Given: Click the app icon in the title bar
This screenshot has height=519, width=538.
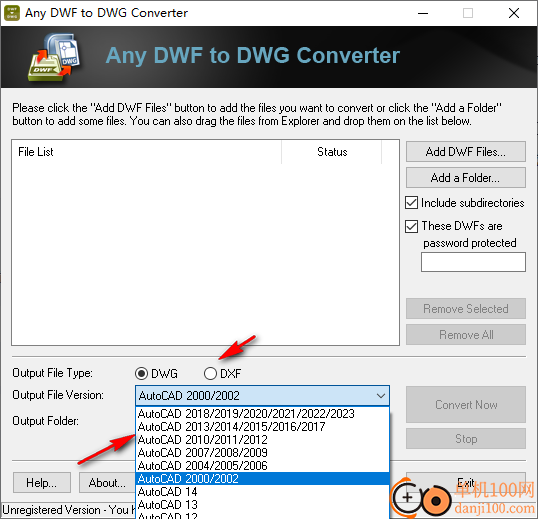Looking at the screenshot, I should tap(12, 13).
